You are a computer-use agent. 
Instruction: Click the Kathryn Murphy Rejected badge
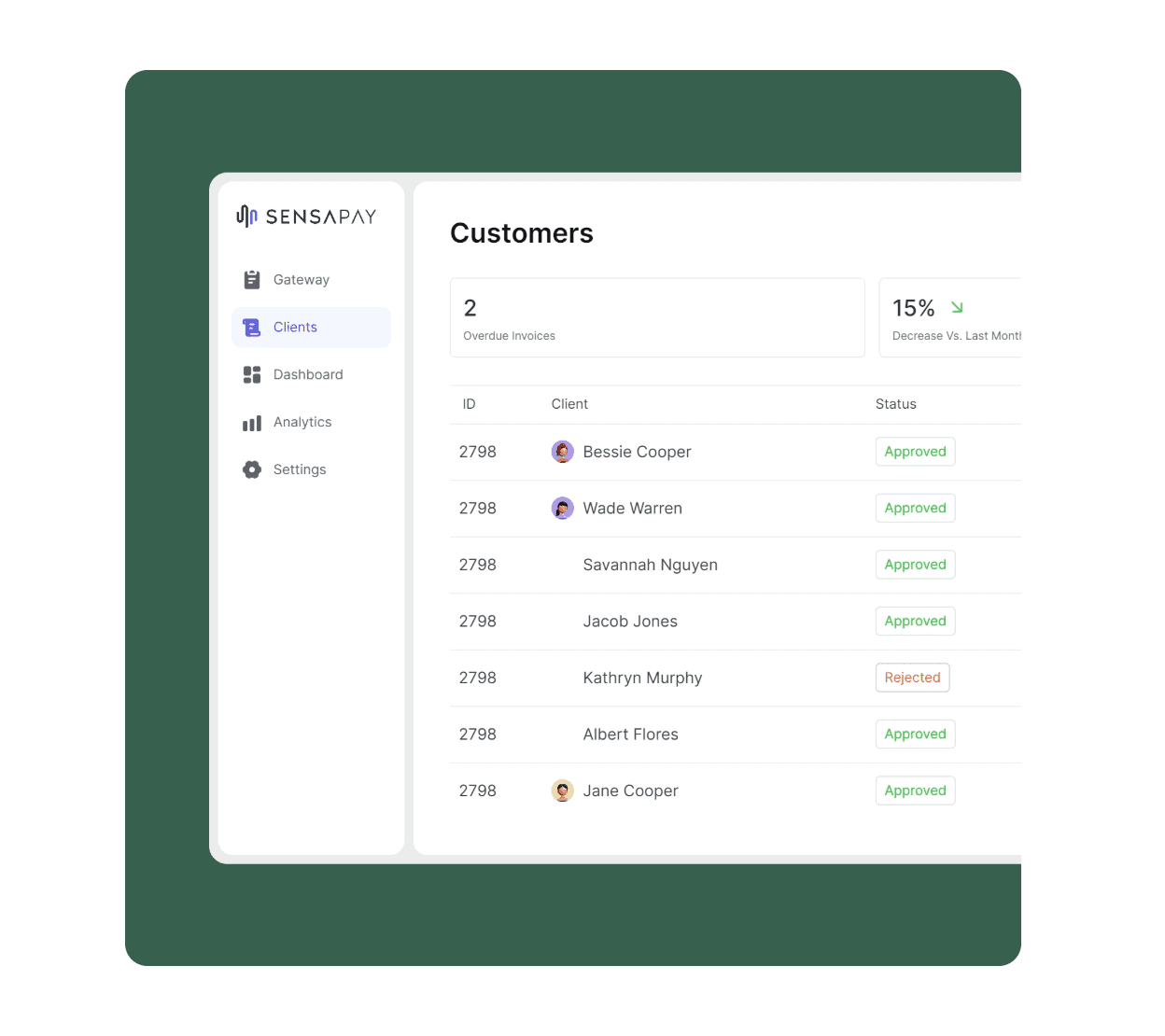[x=912, y=678]
